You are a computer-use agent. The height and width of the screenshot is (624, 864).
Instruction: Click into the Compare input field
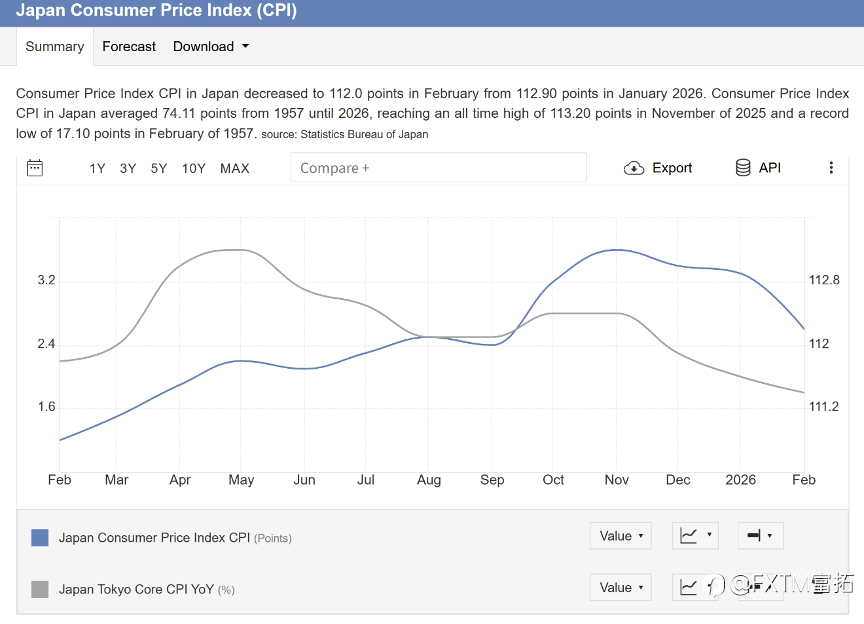coord(438,168)
